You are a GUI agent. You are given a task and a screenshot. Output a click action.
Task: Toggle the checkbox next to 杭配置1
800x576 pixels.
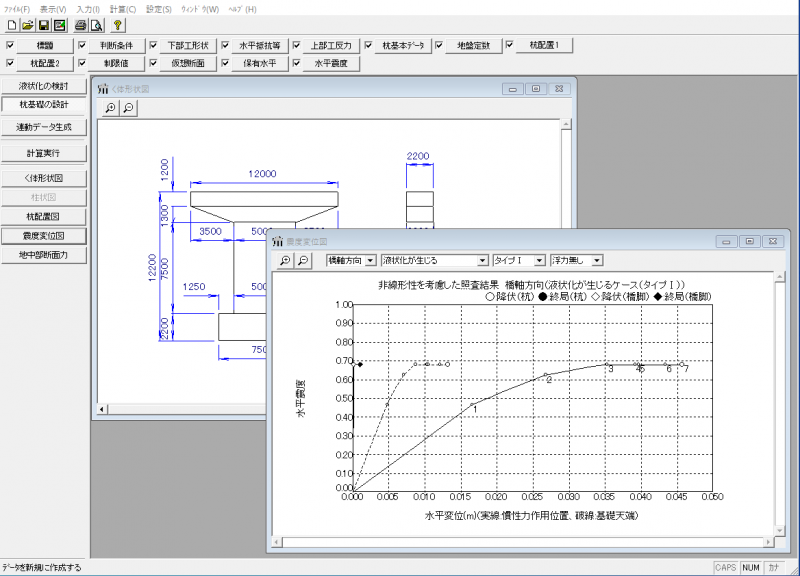pyautogui.click(x=509, y=44)
